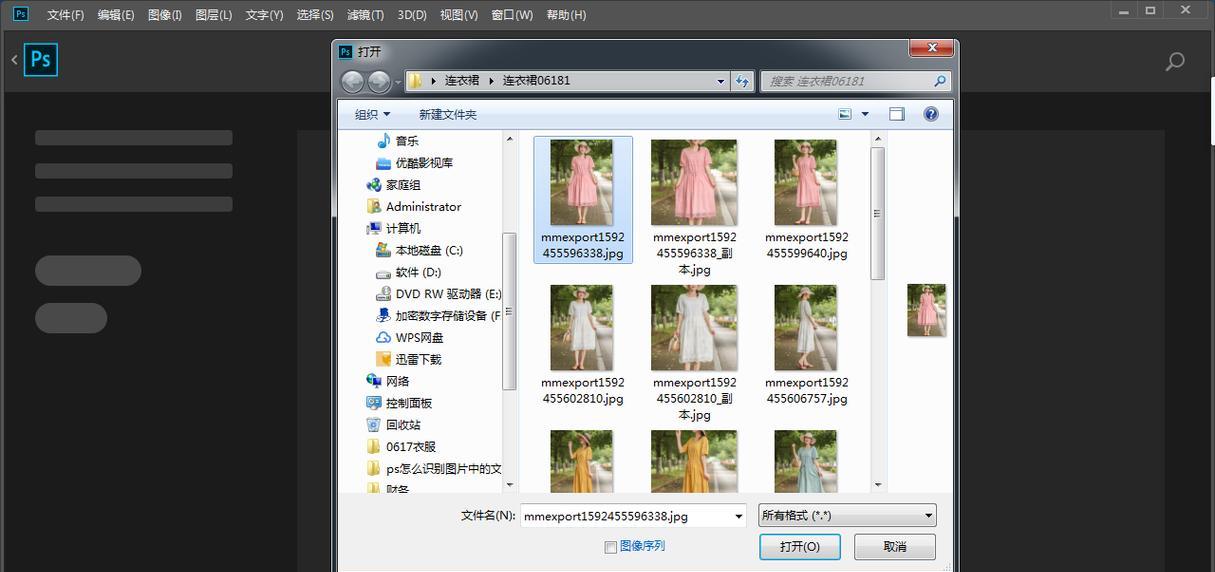Image resolution: width=1215 pixels, height=572 pixels.
Task: Click the Photoshop Ps home logo
Action: coord(41,59)
